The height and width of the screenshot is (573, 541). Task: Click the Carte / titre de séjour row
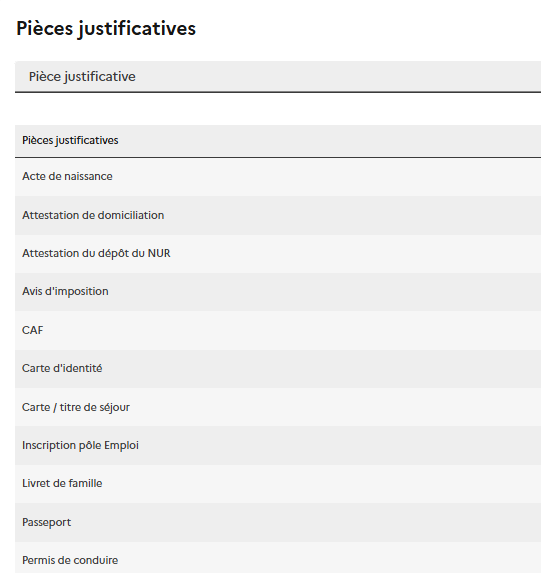click(278, 407)
